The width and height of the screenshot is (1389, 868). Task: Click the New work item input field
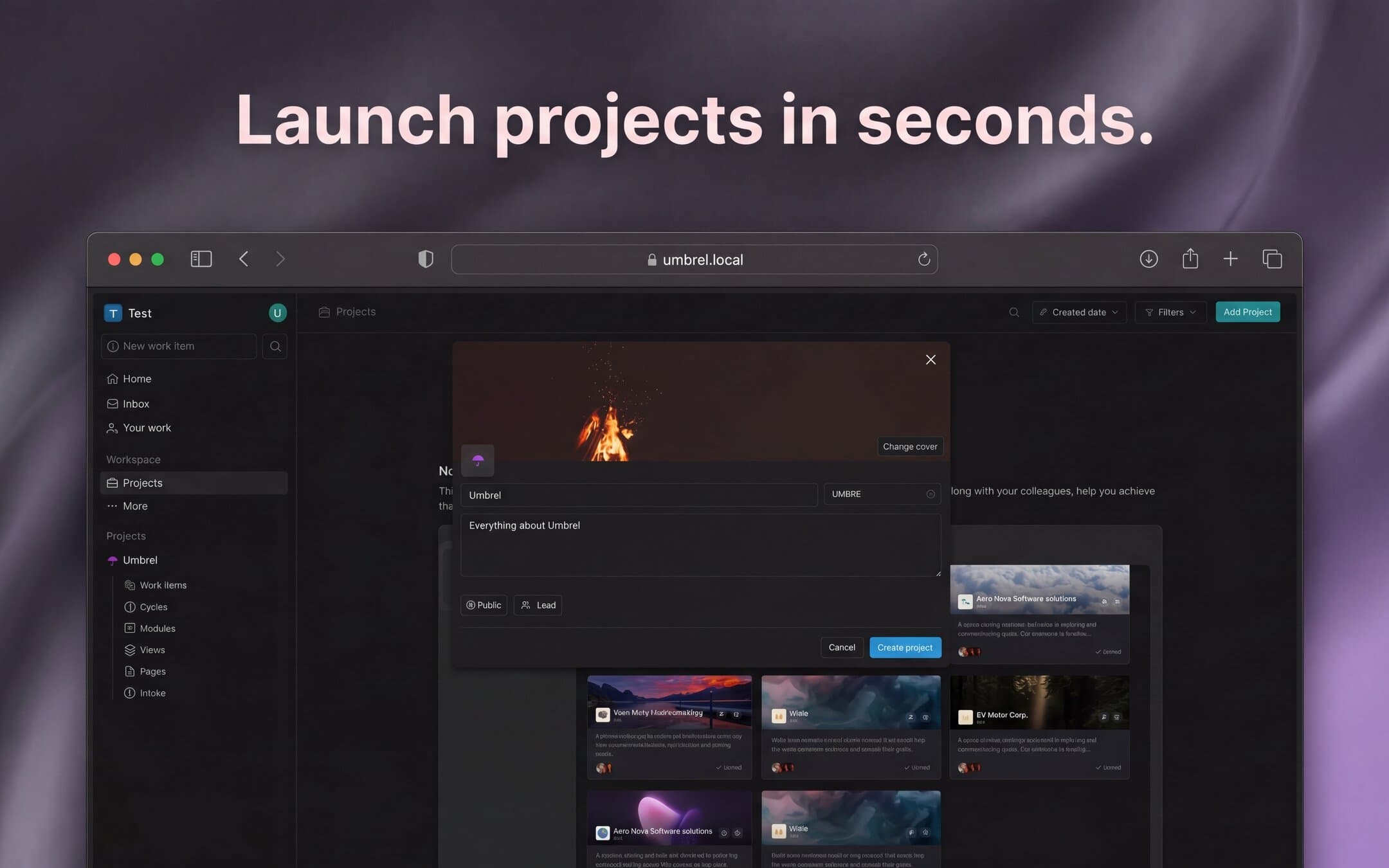click(178, 346)
